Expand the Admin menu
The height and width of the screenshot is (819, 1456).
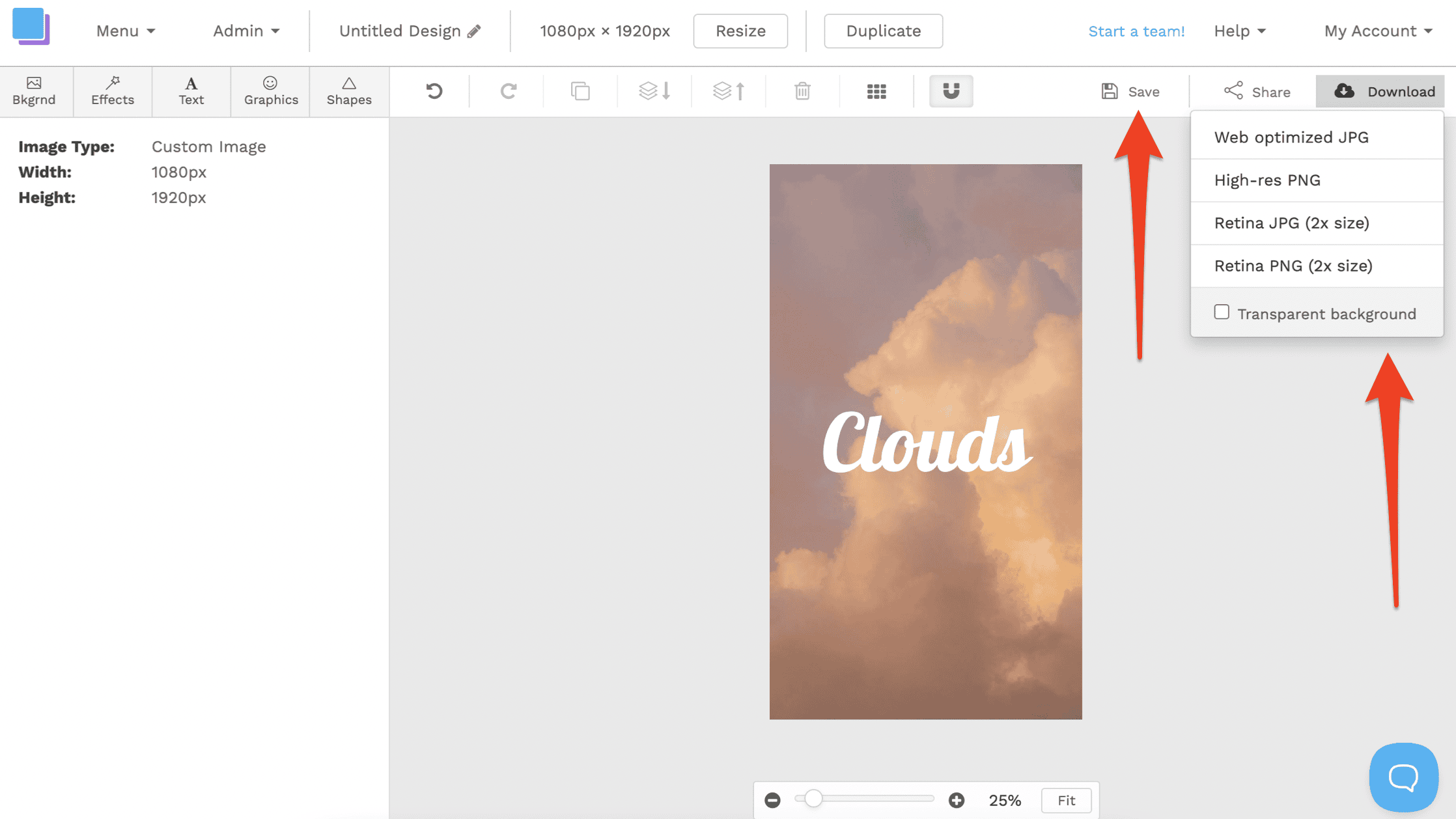245,31
